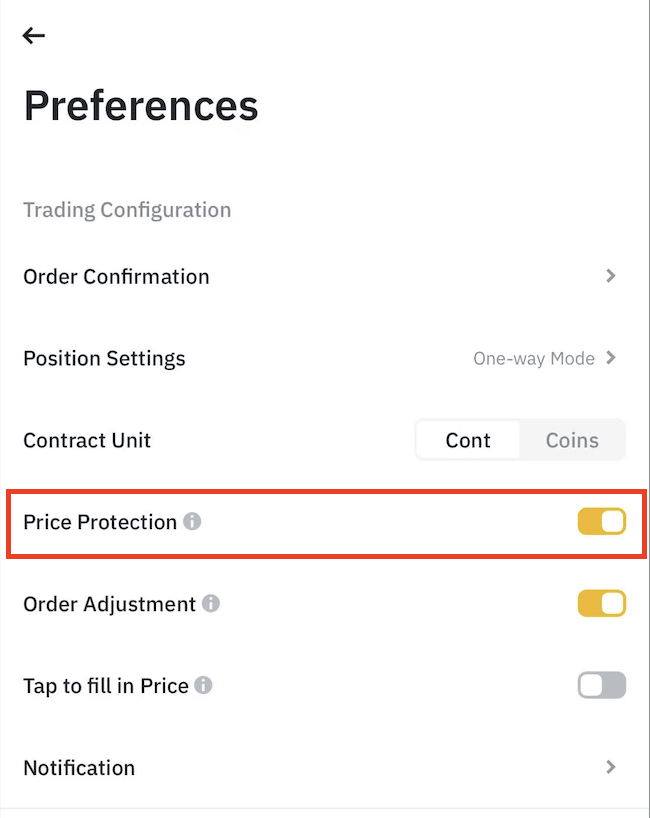
Task: Enable Tap to fill in Price toggle
Action: 601,686
